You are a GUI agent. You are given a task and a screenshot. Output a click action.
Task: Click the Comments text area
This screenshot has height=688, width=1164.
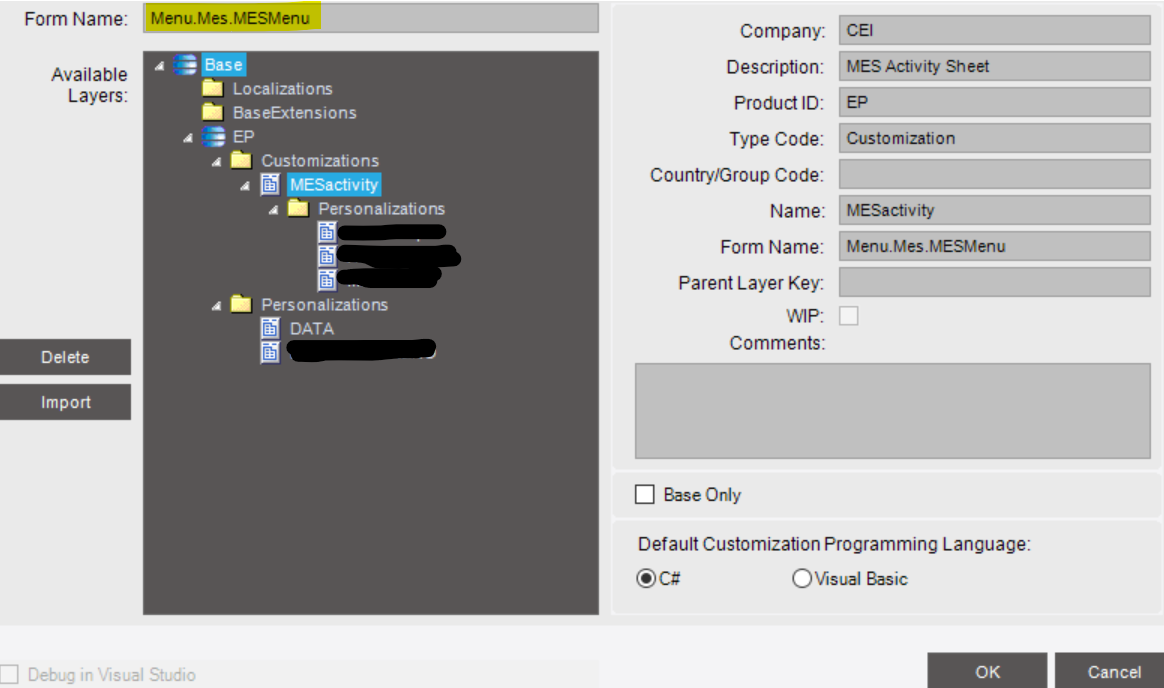tap(892, 410)
